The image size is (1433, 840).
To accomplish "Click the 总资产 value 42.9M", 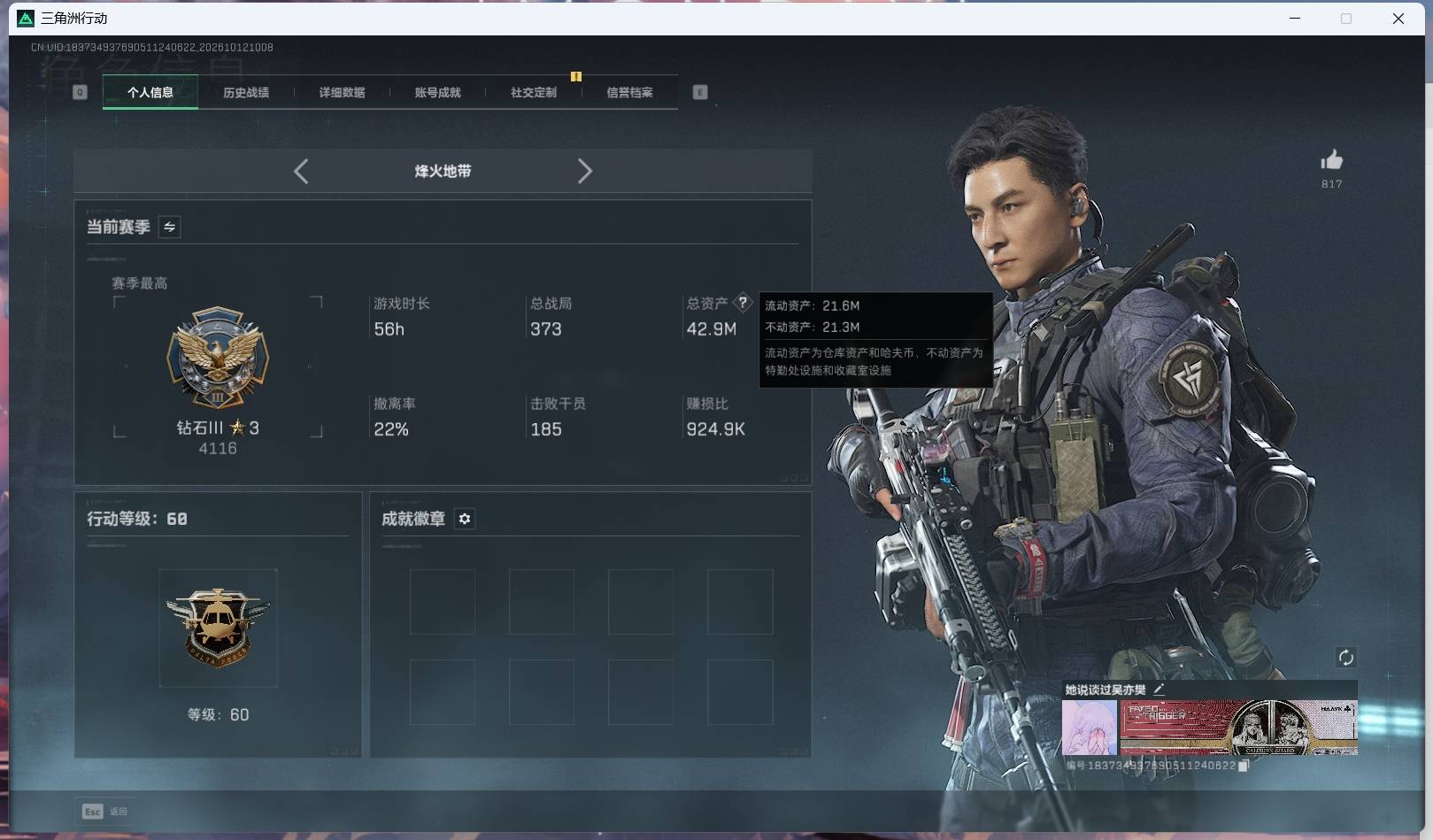I will click(x=711, y=329).
